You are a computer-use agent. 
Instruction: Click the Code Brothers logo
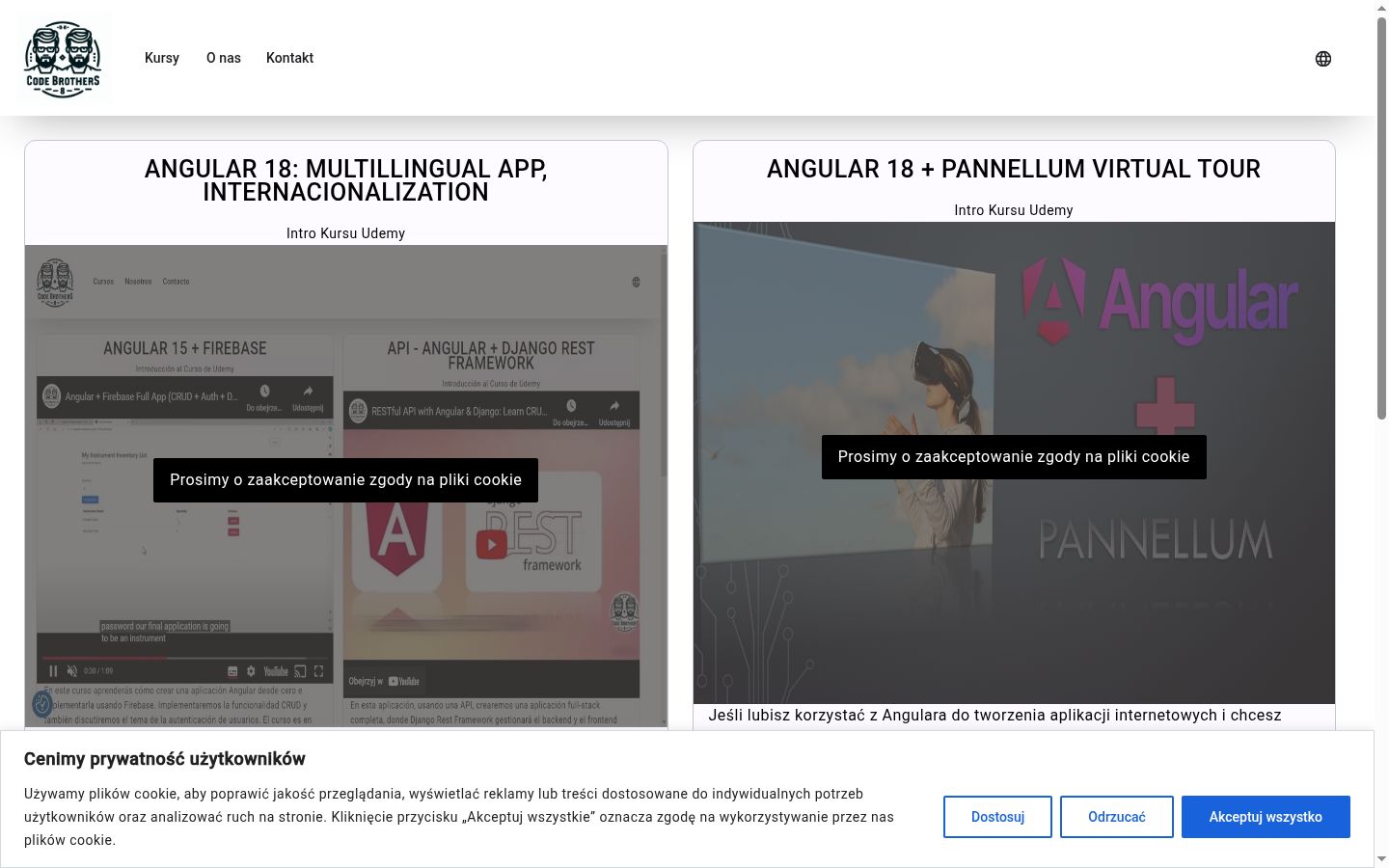point(64,58)
